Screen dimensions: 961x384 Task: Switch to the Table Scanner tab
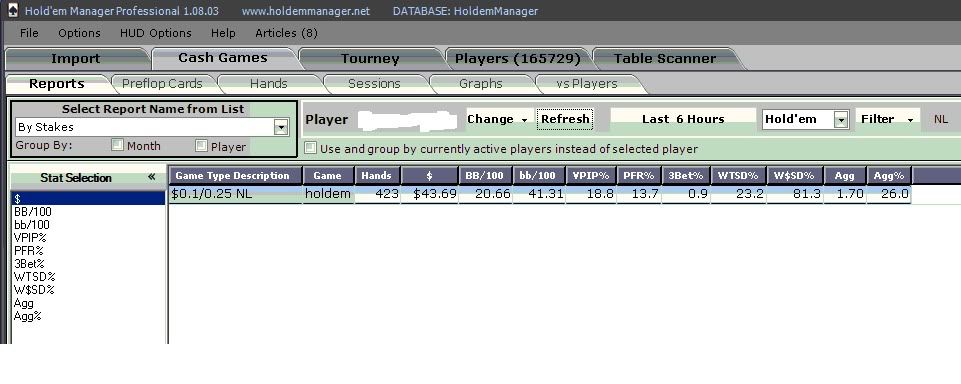point(665,59)
